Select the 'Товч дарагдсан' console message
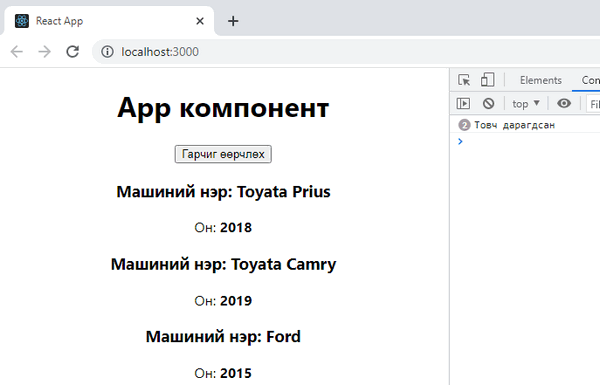The height and width of the screenshot is (385, 600). tap(515, 125)
